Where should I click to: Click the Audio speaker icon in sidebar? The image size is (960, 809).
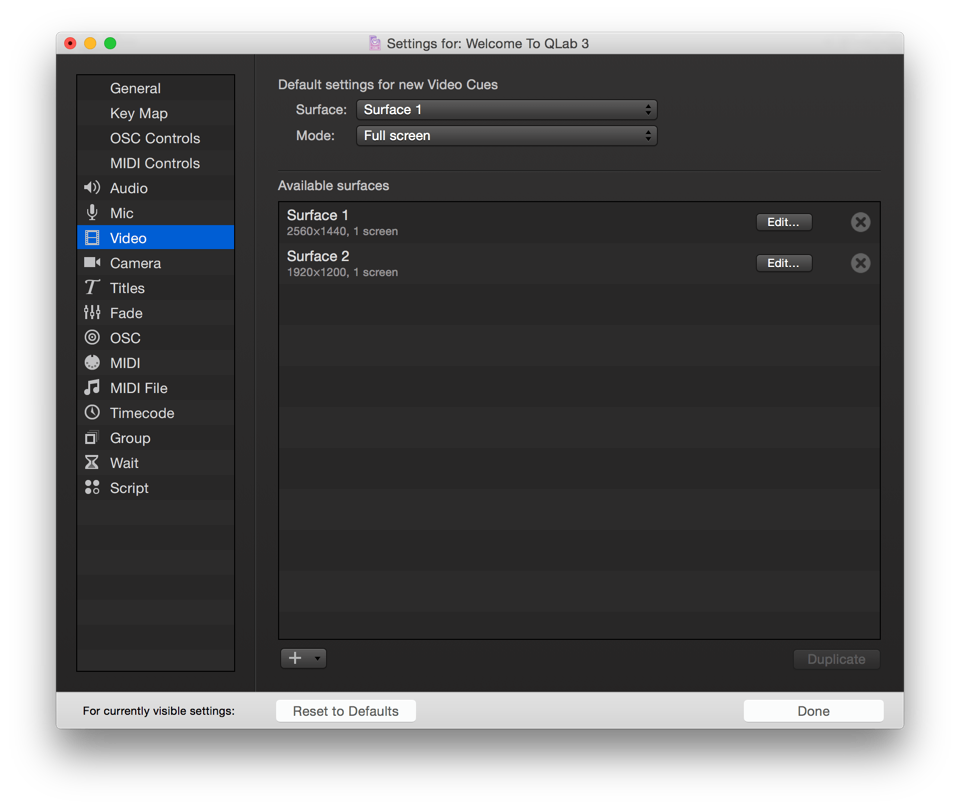pyautogui.click(x=92, y=188)
